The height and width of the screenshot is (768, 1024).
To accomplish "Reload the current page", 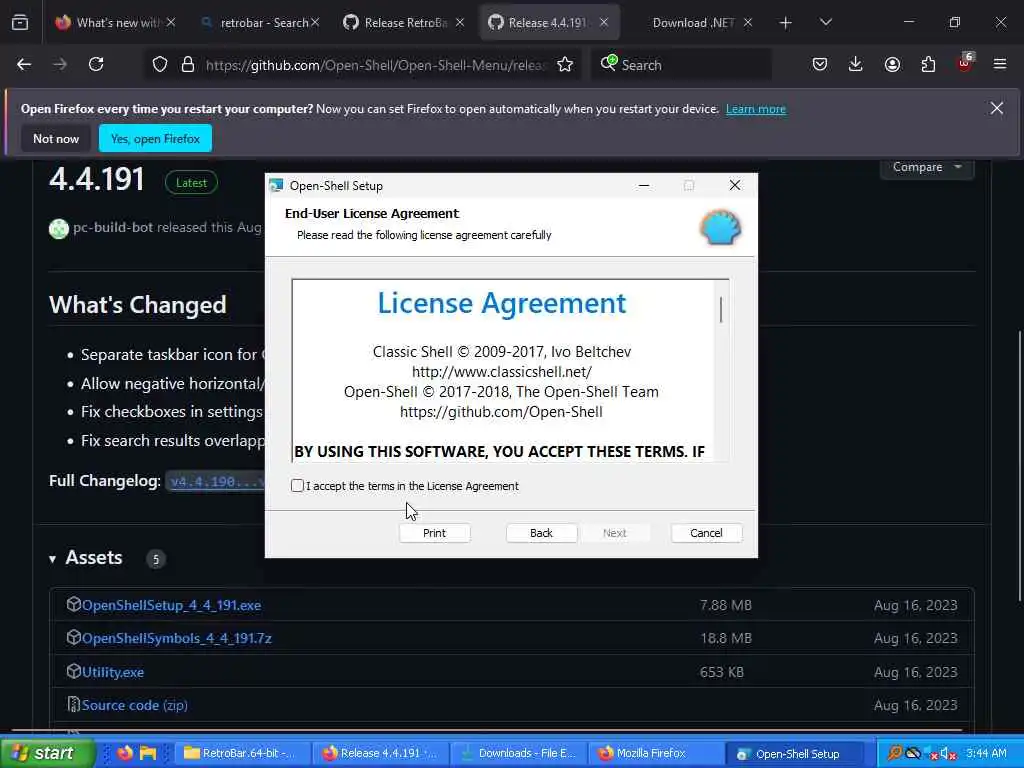I will [x=96, y=64].
